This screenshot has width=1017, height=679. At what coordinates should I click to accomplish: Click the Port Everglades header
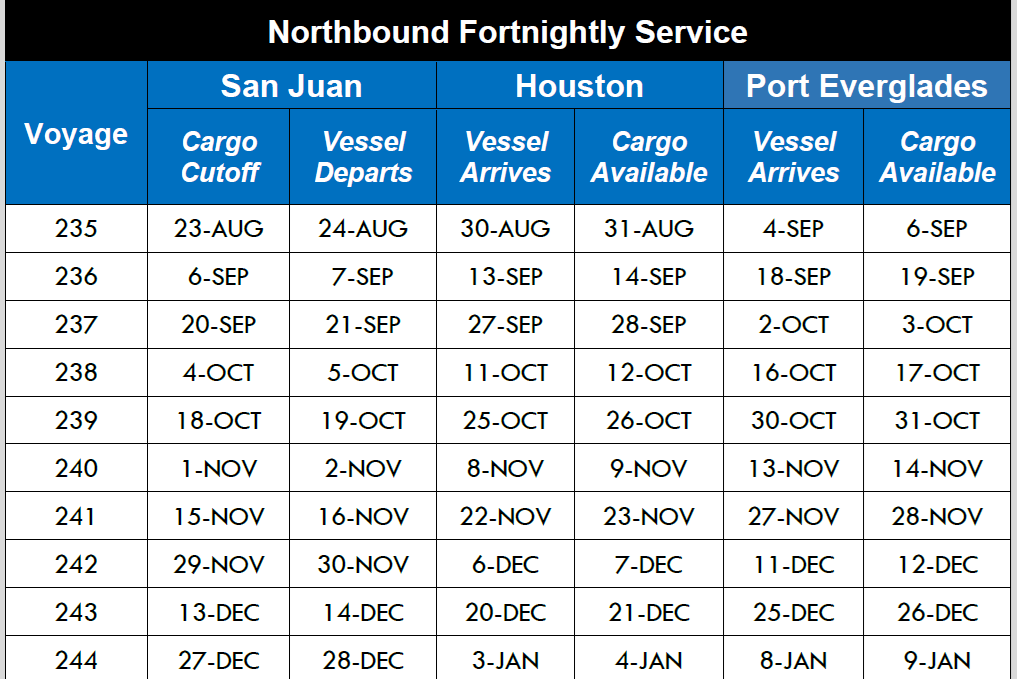pos(866,86)
